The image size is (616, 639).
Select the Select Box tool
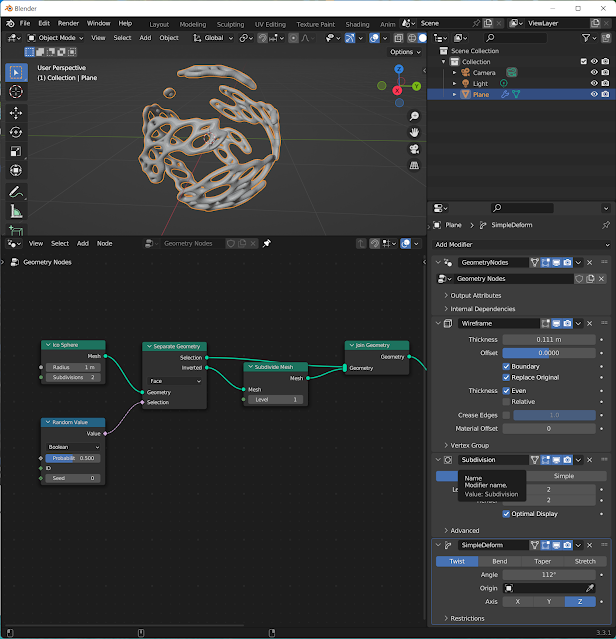click(x=16, y=73)
